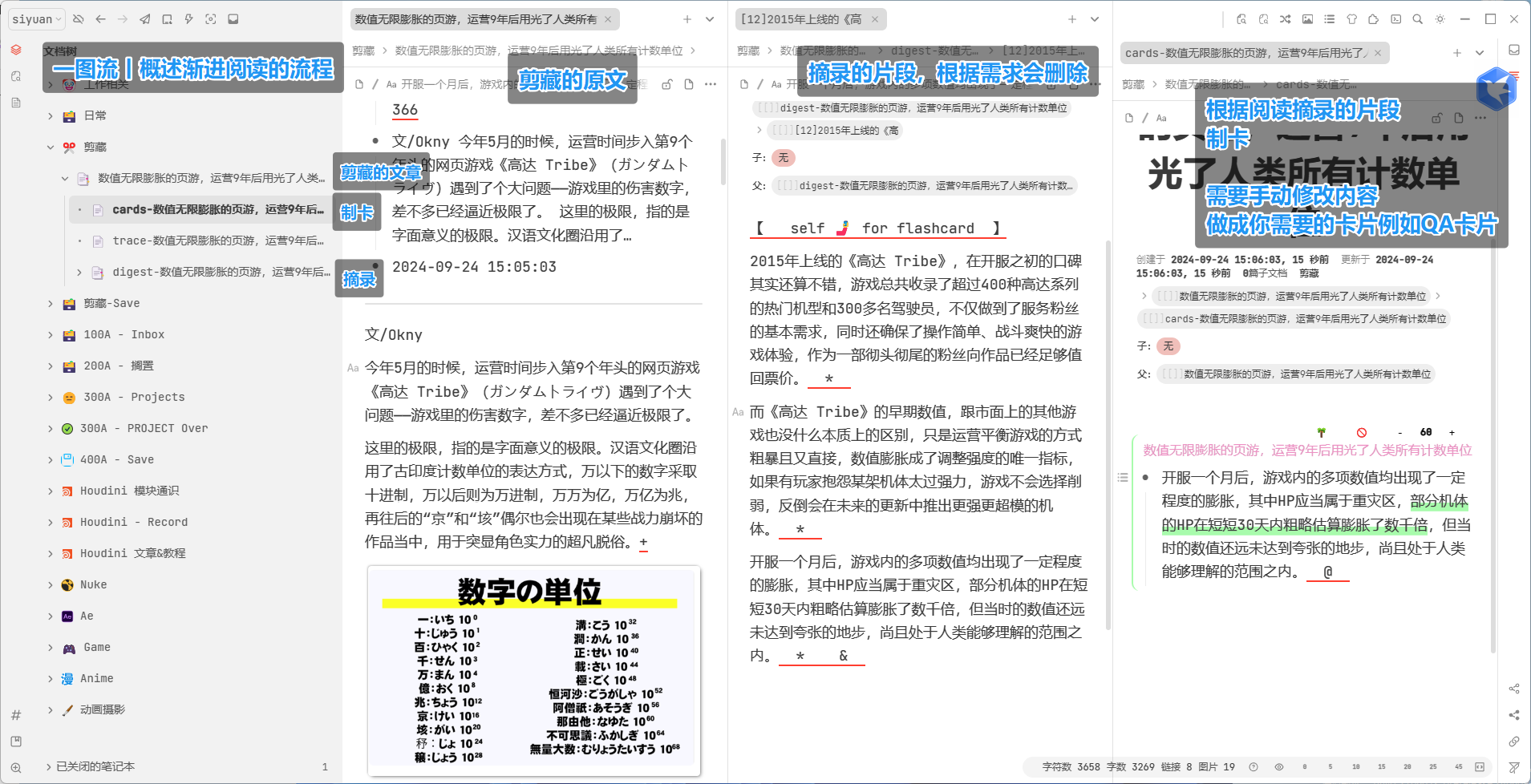1531x784 pixels.
Task: Select the 15 value in the status bar
Action: (1381, 767)
